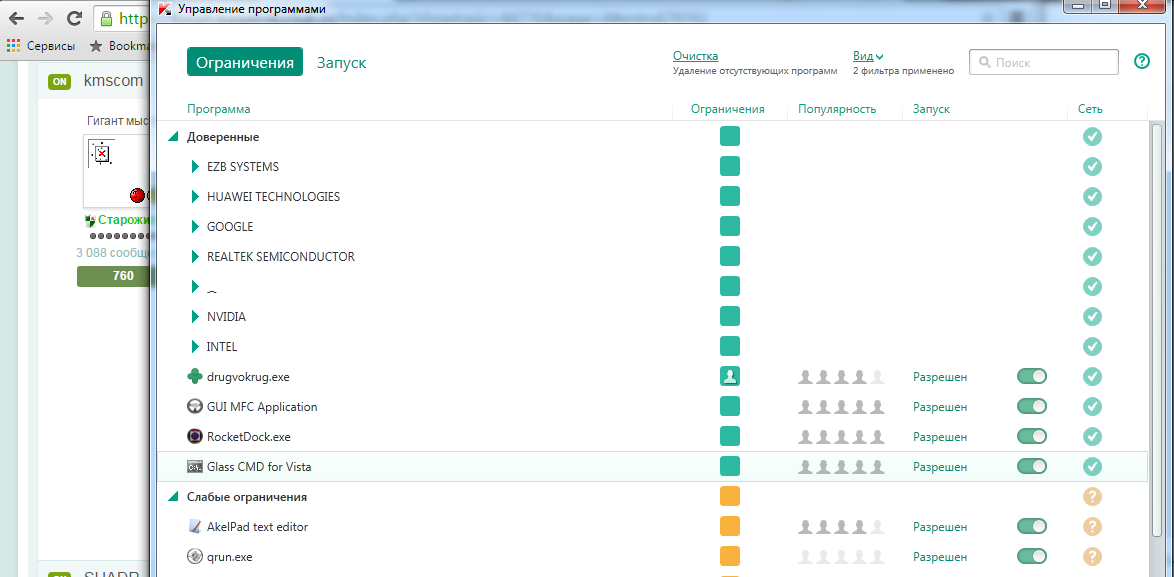This screenshot has height=577, width=1174.
Task: Click green restriction square for GOOGLE group
Action: pos(730,227)
